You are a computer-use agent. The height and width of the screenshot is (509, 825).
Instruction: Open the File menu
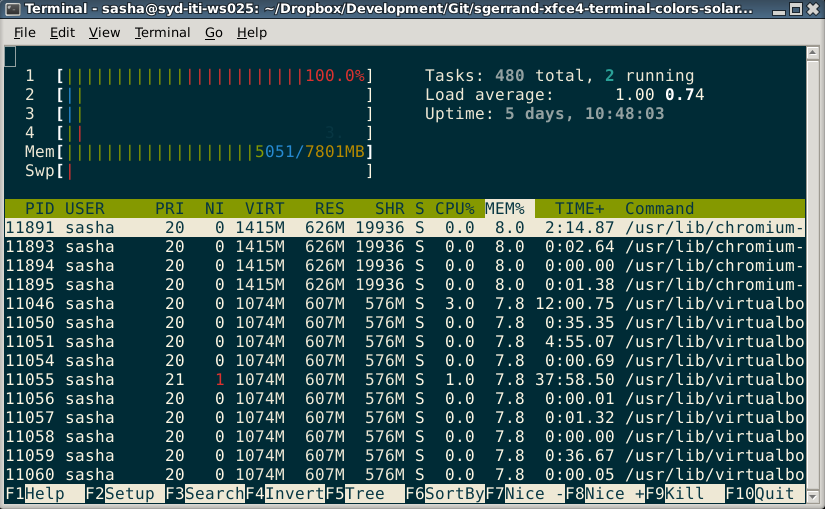24,32
